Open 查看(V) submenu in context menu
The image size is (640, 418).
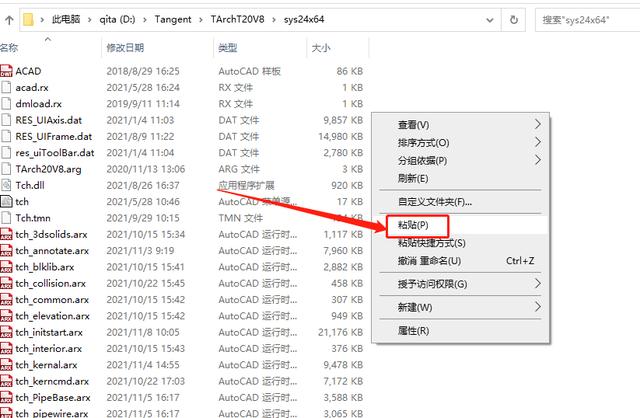click(460, 125)
